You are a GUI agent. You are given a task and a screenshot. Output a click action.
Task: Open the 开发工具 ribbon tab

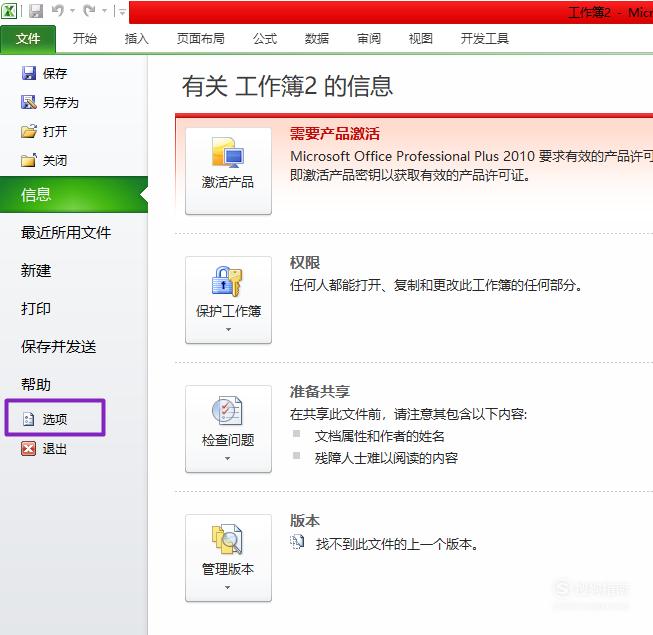485,39
